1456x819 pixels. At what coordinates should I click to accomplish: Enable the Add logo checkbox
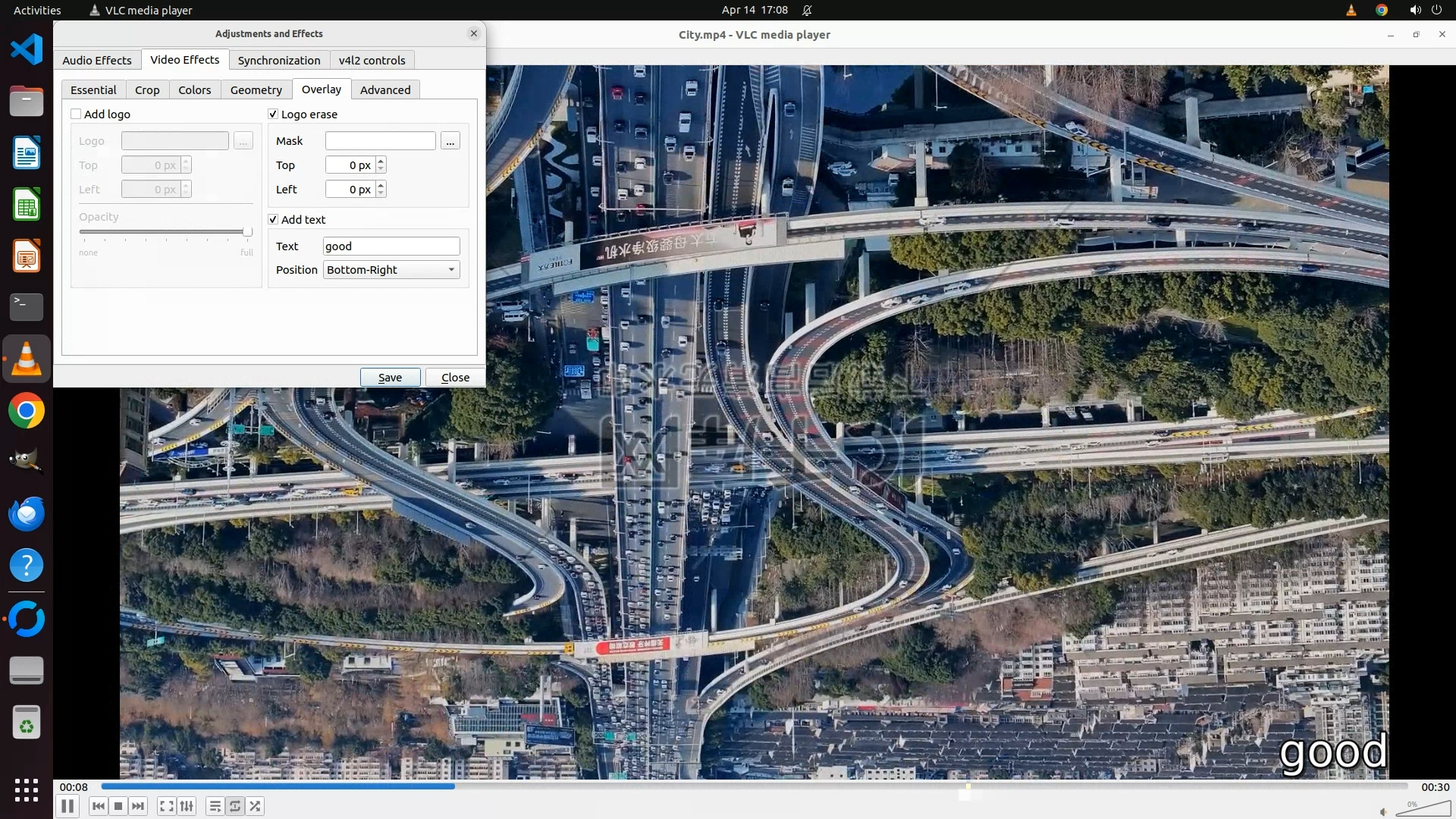76,114
